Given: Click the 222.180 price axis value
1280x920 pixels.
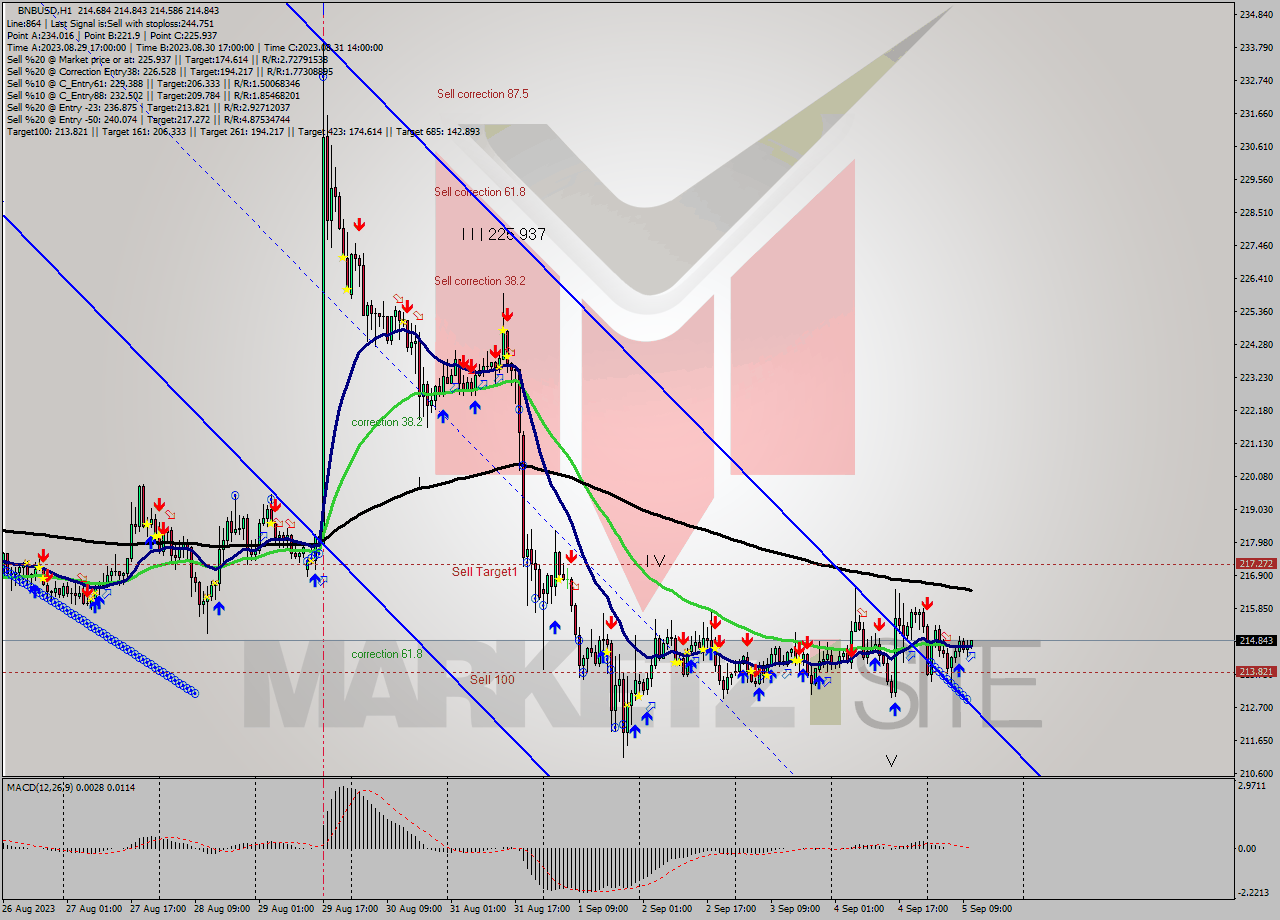Looking at the screenshot, I should click(x=1256, y=410).
